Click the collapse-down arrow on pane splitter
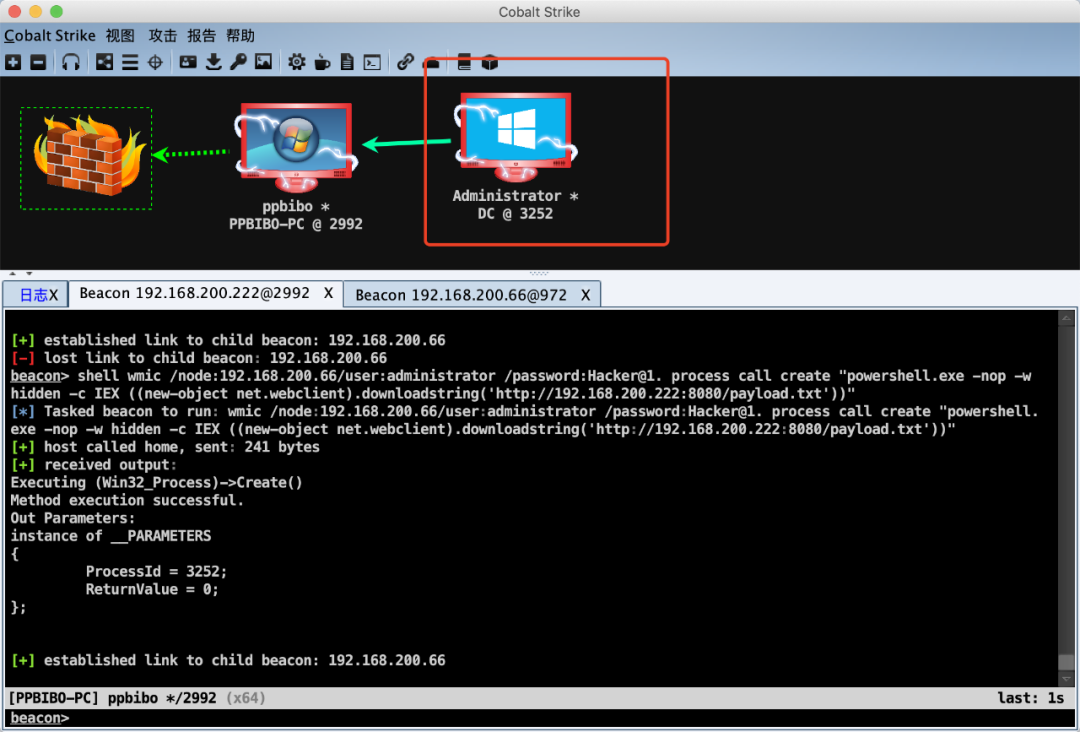This screenshot has width=1080, height=732. (29, 273)
